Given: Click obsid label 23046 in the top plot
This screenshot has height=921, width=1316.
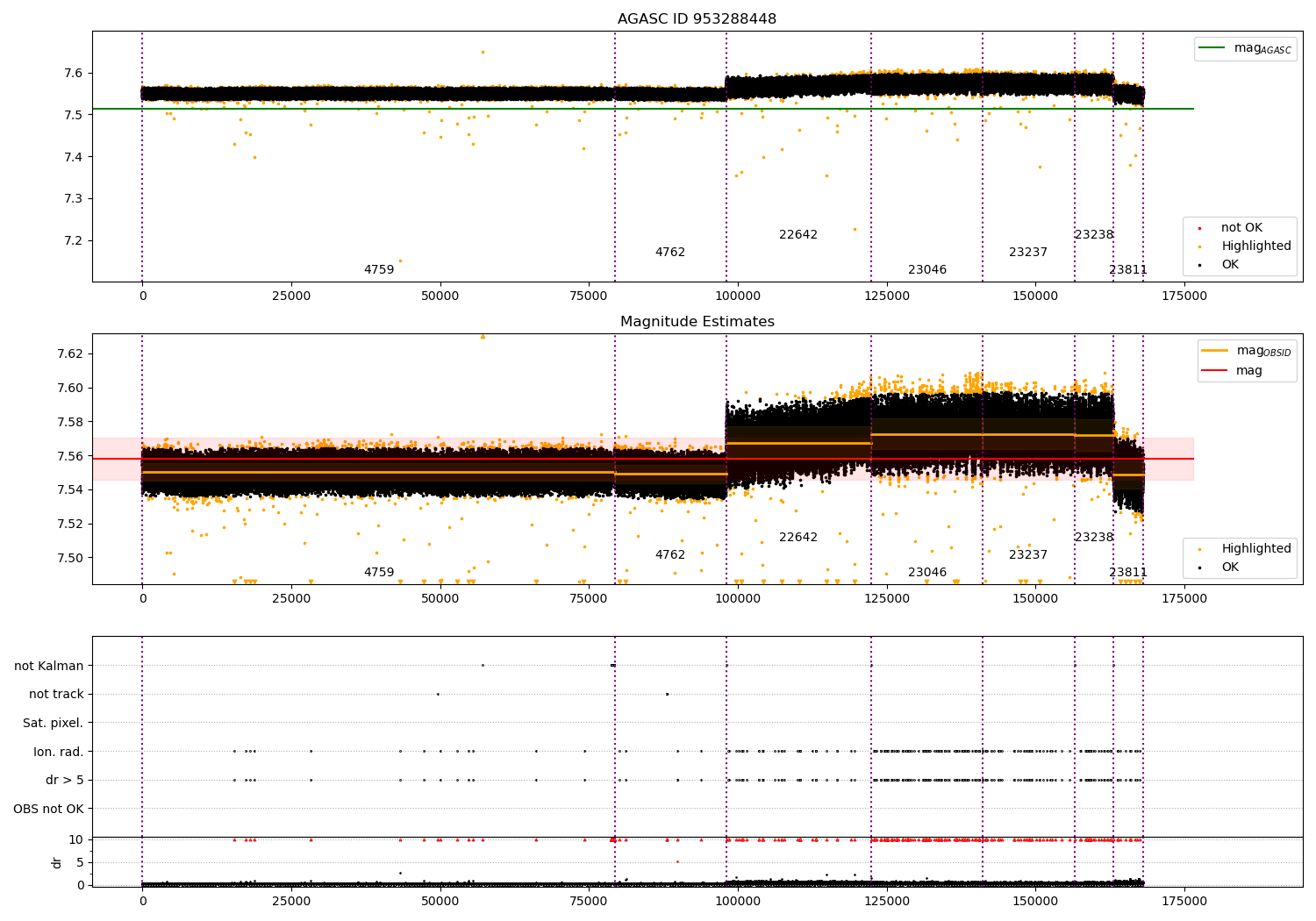Looking at the screenshot, I should coord(927,270).
